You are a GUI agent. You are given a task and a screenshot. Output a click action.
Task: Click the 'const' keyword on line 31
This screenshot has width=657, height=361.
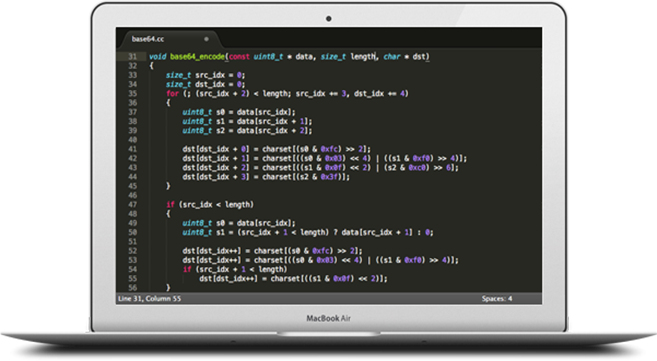tap(239, 57)
